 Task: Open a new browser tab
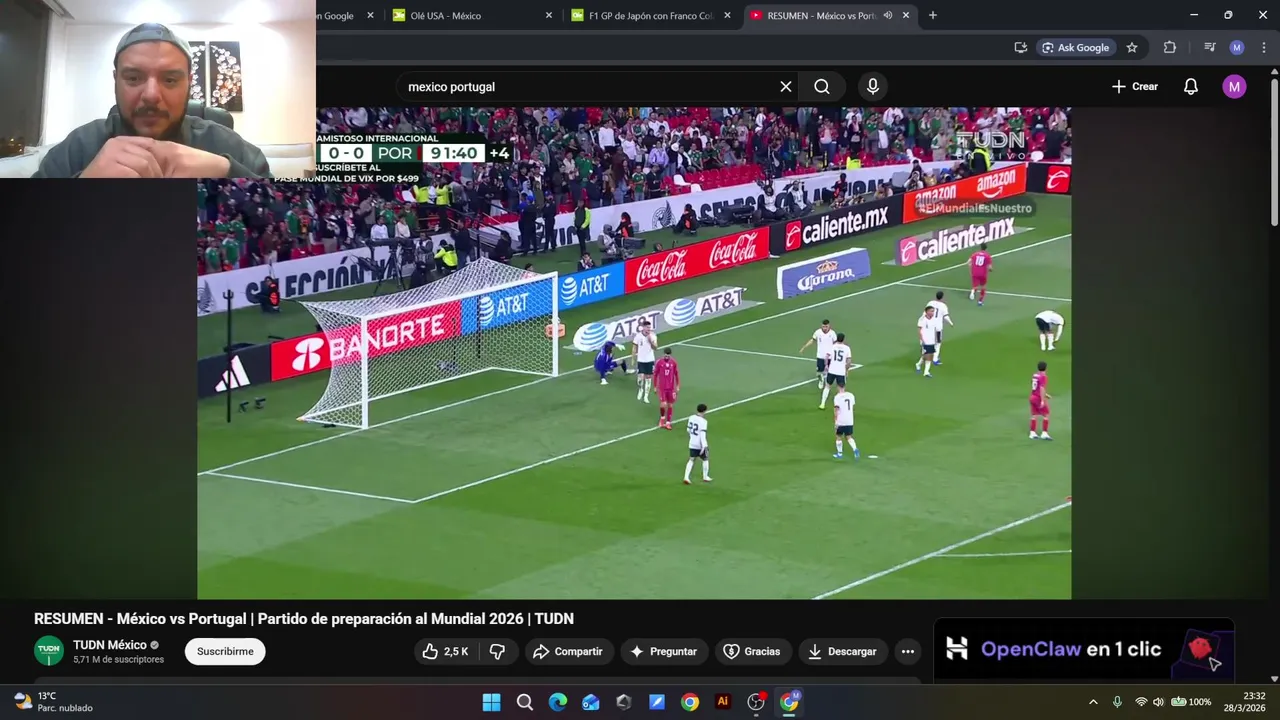coord(933,15)
